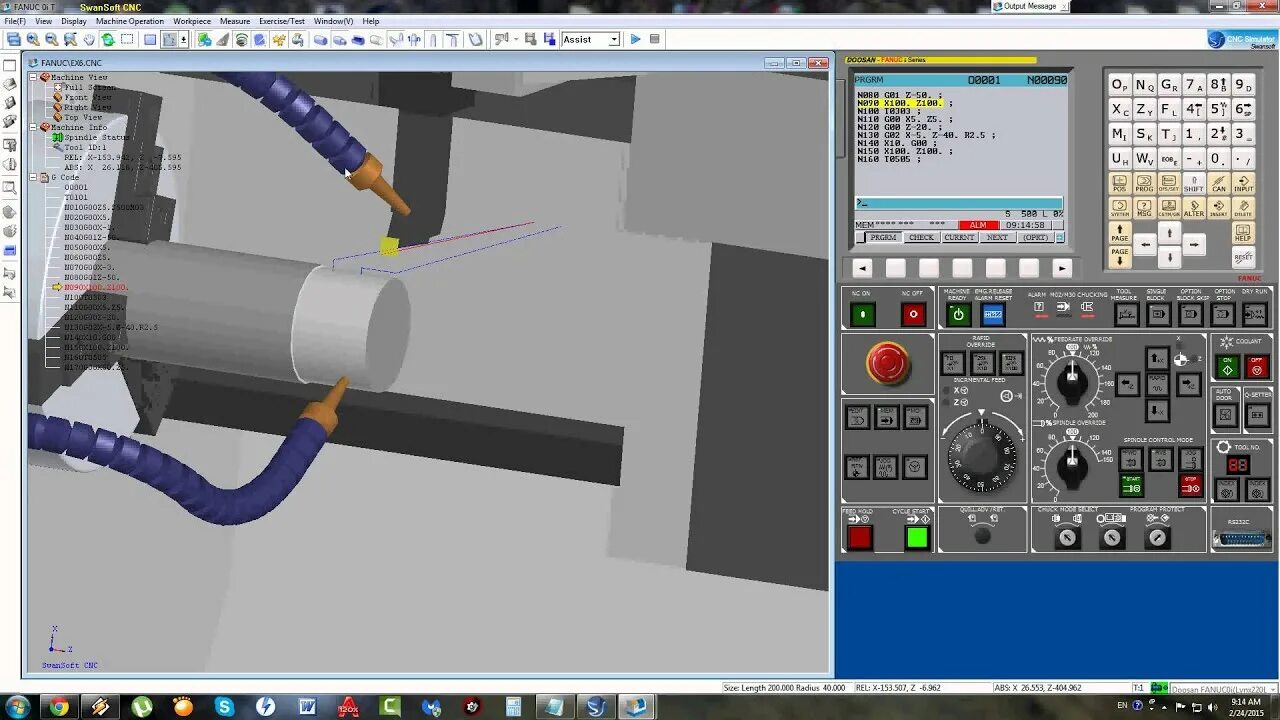
Task: Click the zoom in magnifier toolbar icon
Action: click(x=33, y=39)
